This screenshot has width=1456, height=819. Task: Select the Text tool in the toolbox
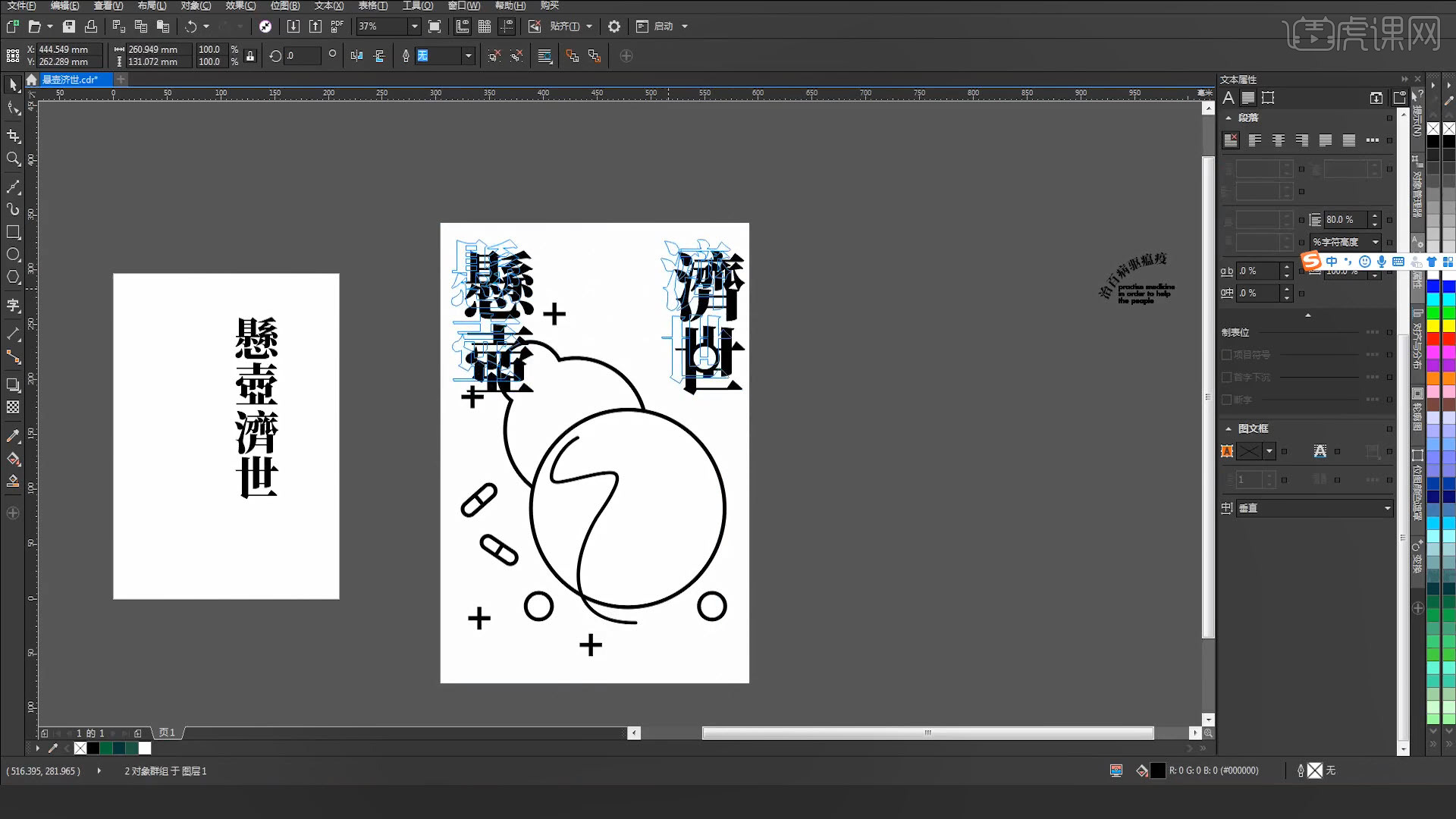(13, 305)
